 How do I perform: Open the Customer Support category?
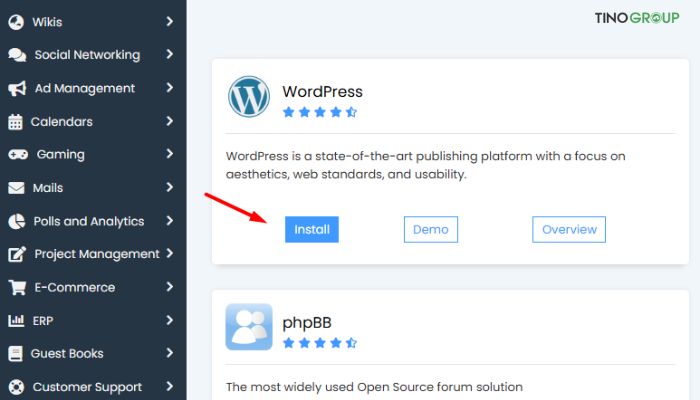87,387
